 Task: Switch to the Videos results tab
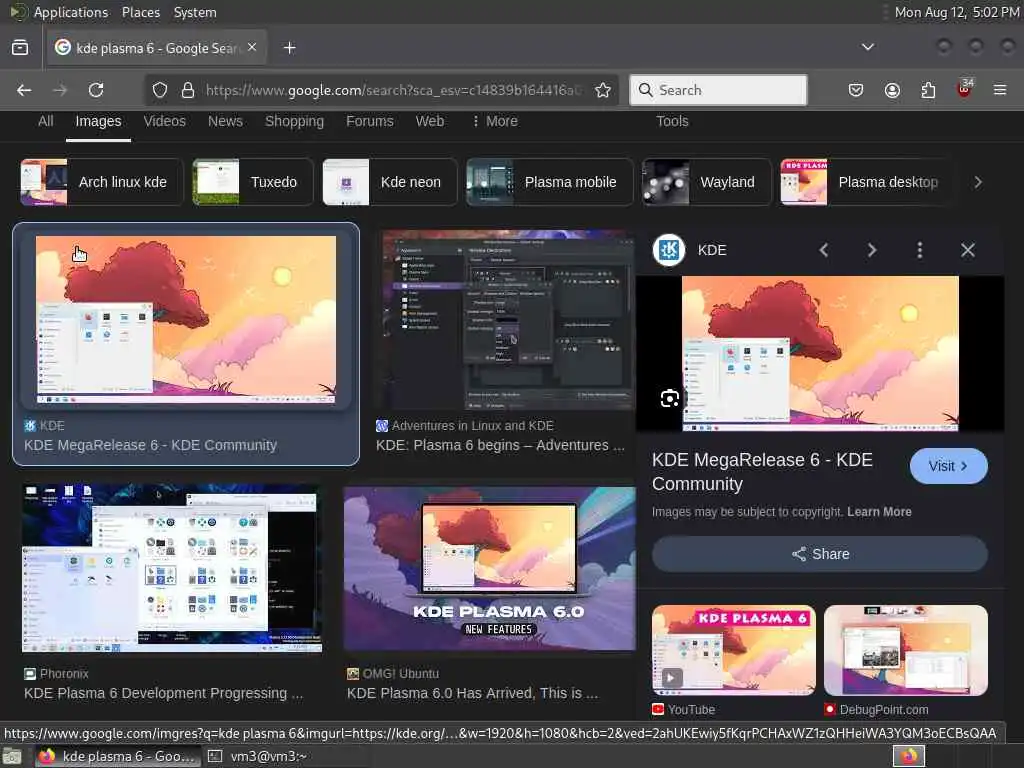point(165,121)
